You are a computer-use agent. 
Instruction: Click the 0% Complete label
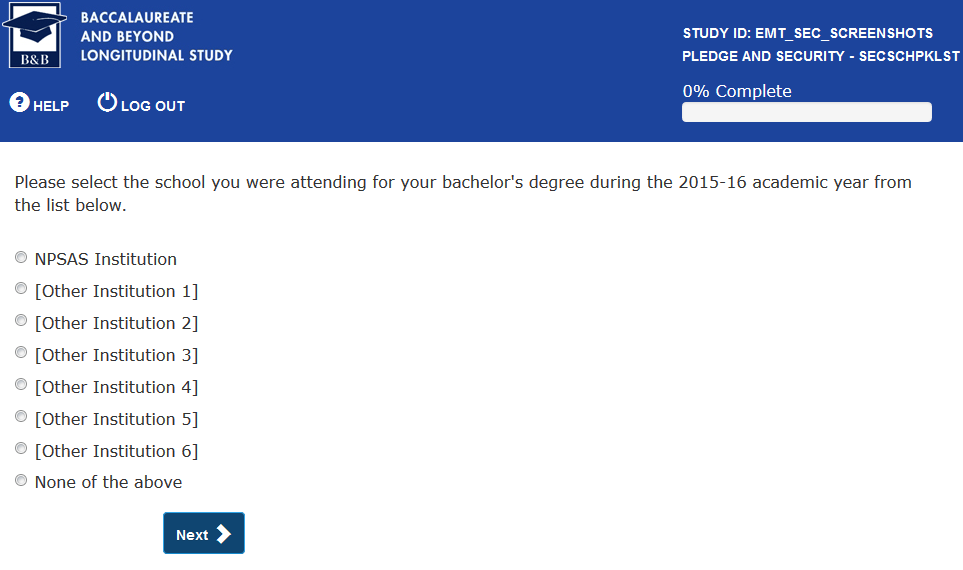point(737,91)
